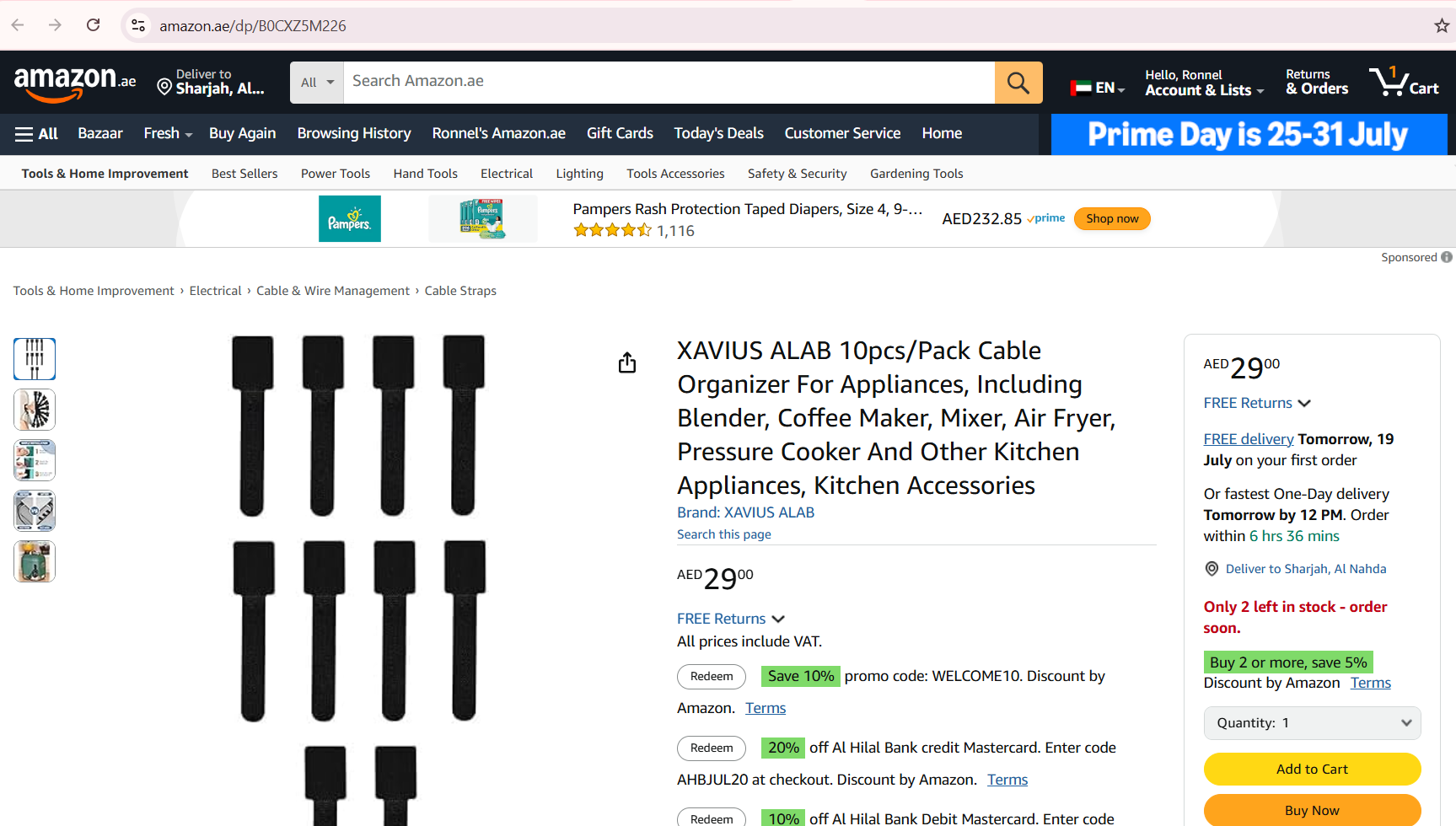1456x826 pixels.
Task: Click Buy Now button
Action: pyautogui.click(x=1312, y=810)
